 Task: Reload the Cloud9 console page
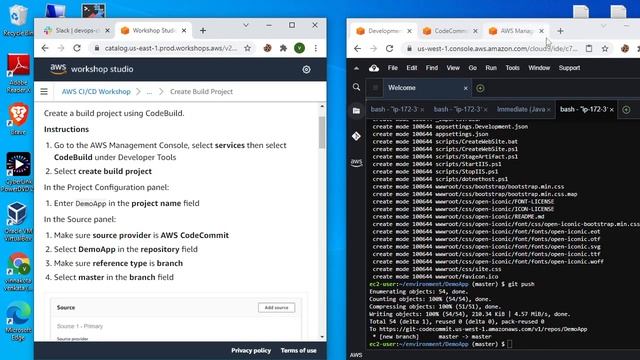click(x=389, y=49)
